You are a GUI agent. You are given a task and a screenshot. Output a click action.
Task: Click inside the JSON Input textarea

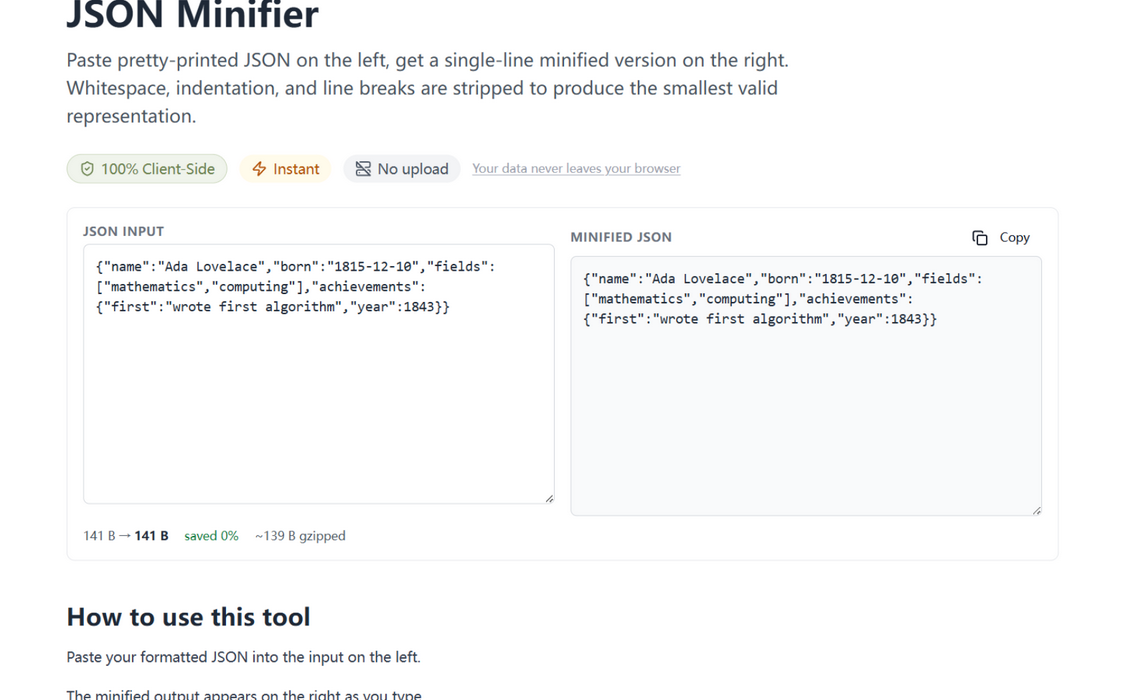tap(318, 374)
